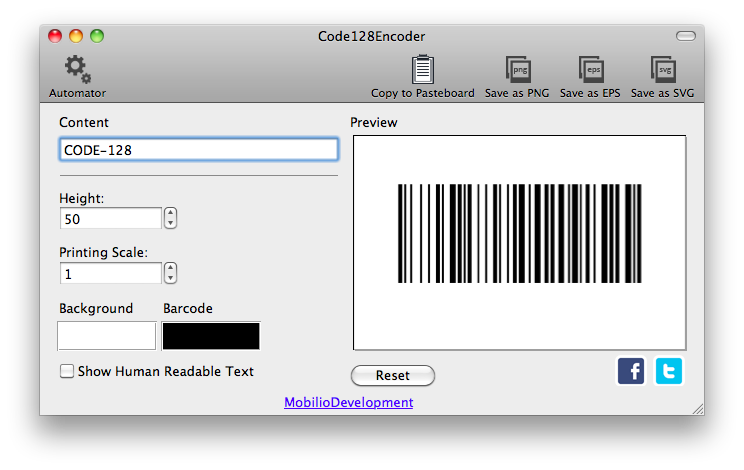
Task: Decrease Printing Scale with stepper down arrow
Action: pyautogui.click(x=170, y=278)
